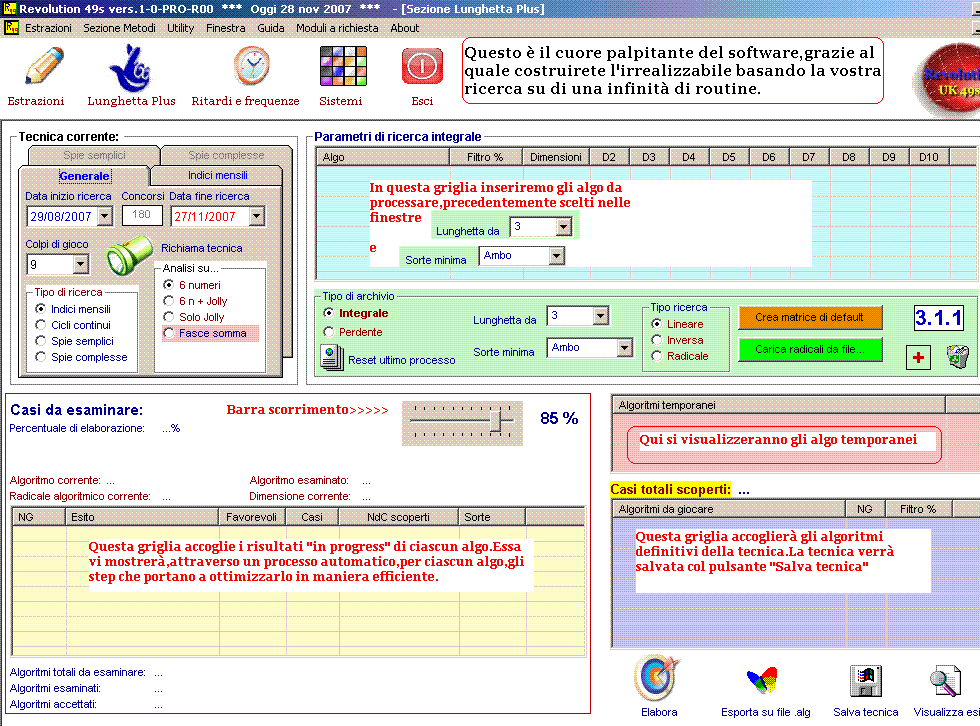Choose Fasce somma radio option
Screen dimensions: 980x726
coord(168,333)
